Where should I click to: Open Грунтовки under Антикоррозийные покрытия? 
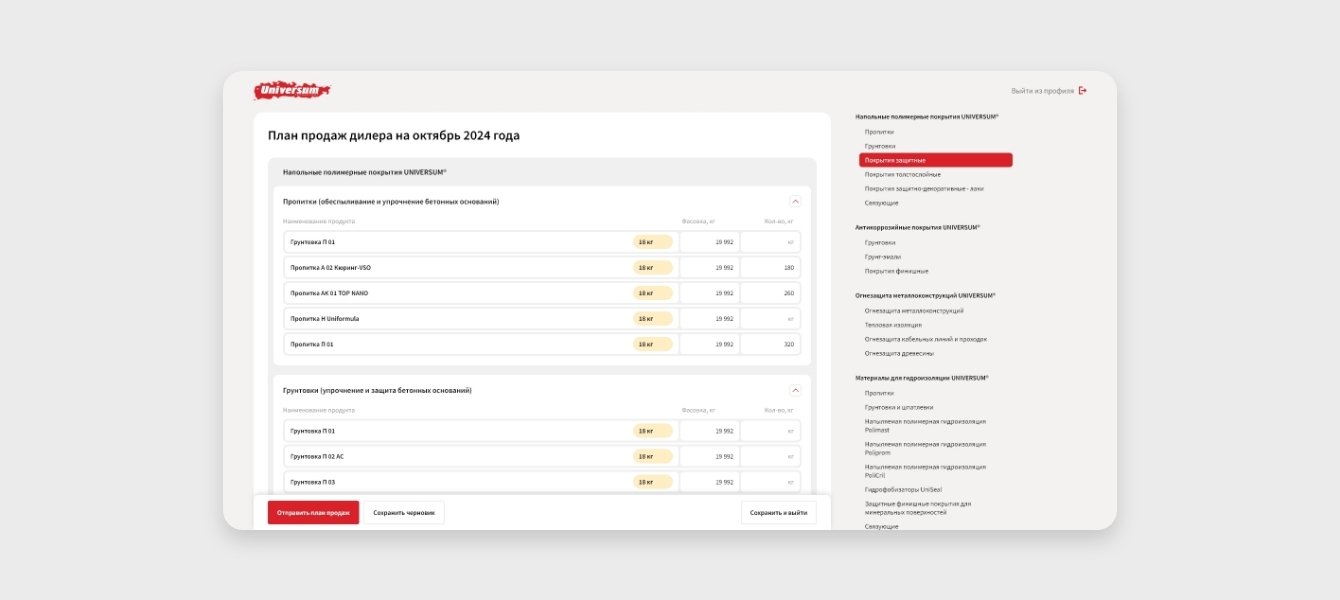[x=880, y=242]
